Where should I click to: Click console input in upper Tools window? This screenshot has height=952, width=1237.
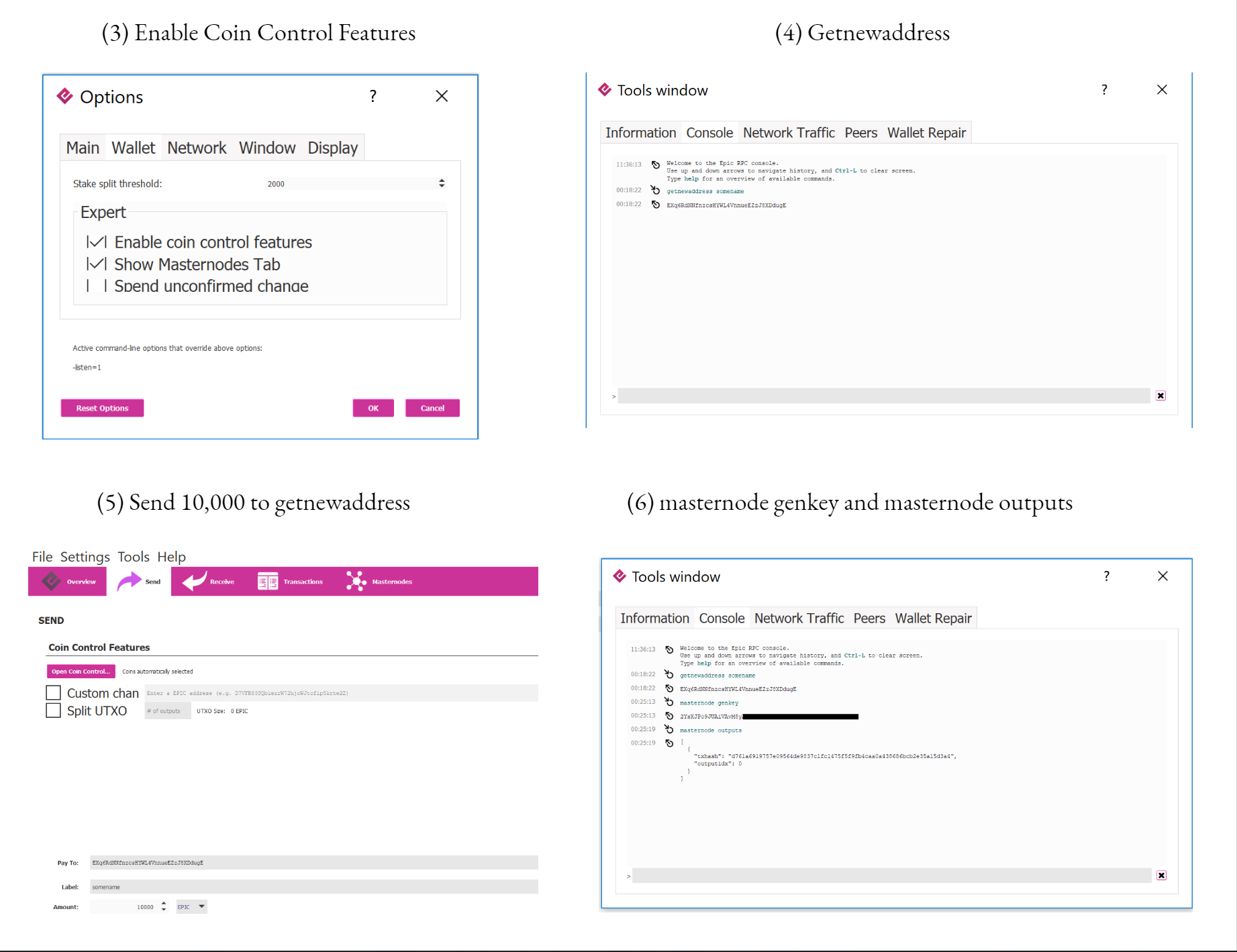click(883, 396)
